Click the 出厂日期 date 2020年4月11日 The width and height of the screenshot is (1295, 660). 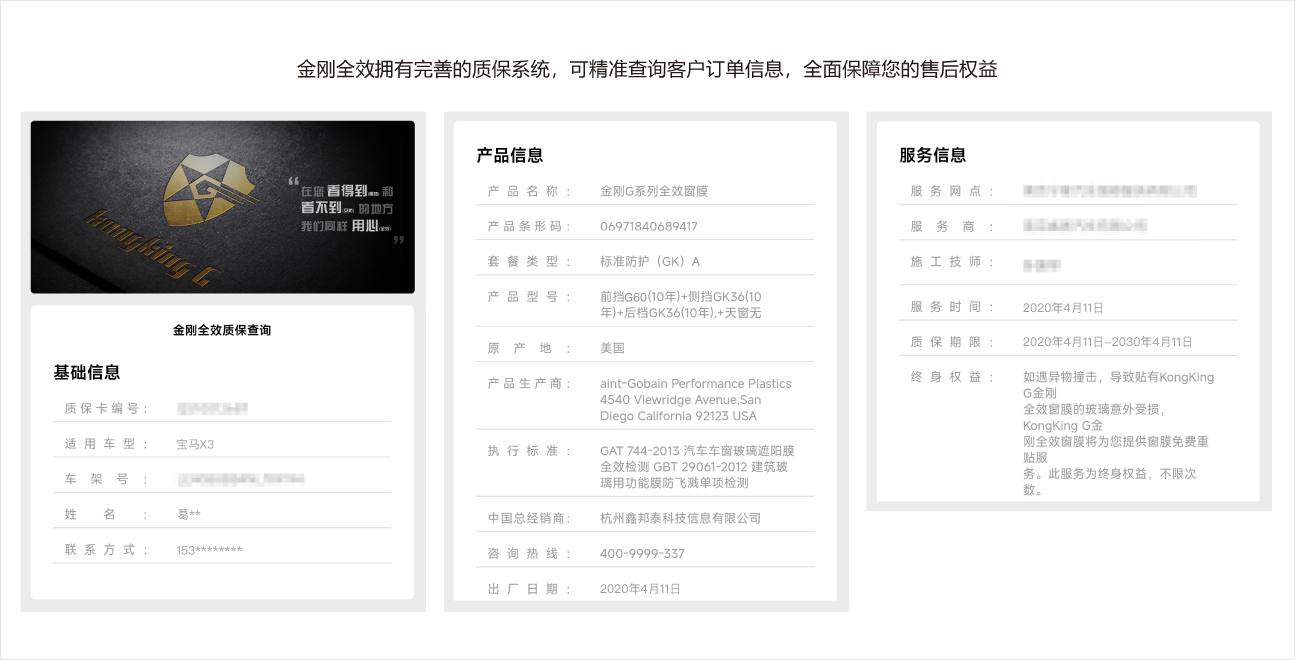tap(640, 588)
